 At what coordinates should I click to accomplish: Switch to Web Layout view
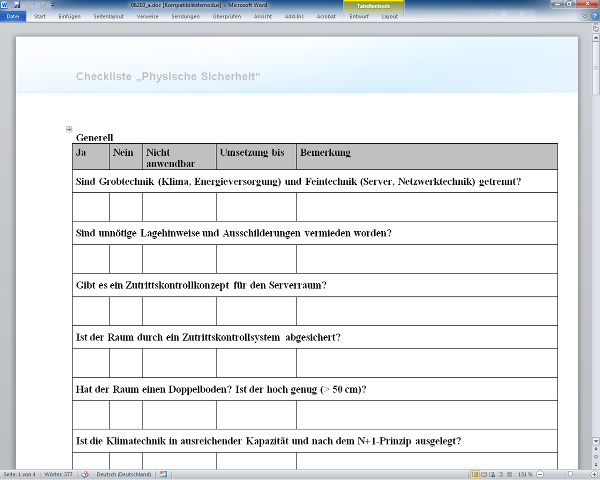491,474
